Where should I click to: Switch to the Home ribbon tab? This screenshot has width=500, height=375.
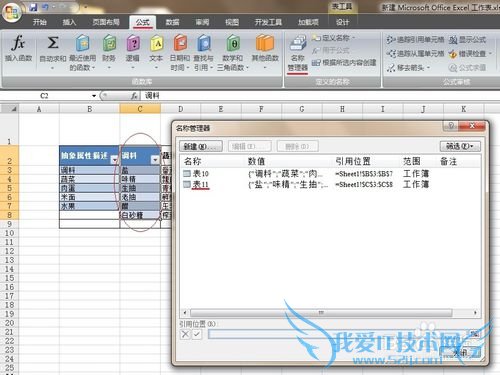(x=40, y=22)
